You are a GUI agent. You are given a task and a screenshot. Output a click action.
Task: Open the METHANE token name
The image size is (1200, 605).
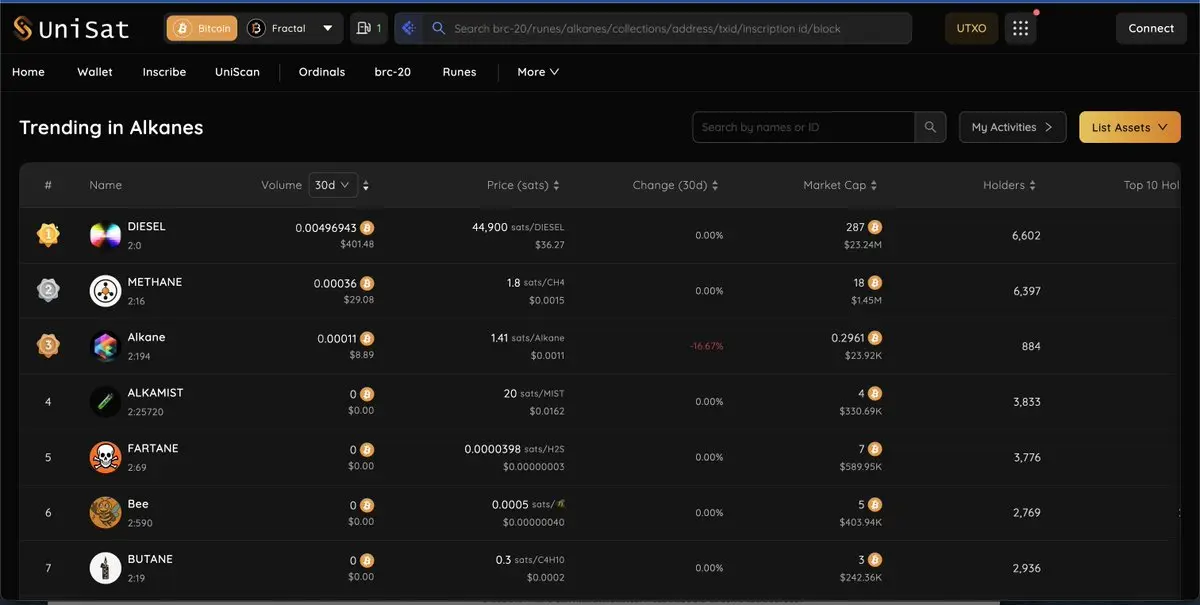pos(155,282)
